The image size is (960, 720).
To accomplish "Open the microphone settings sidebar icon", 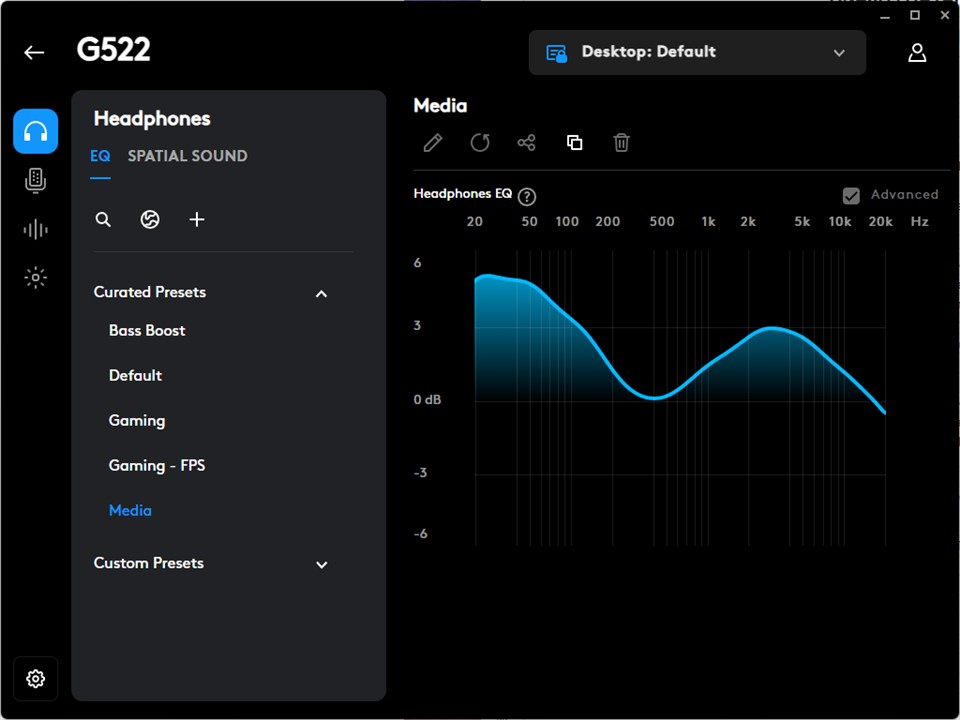I will [35, 180].
